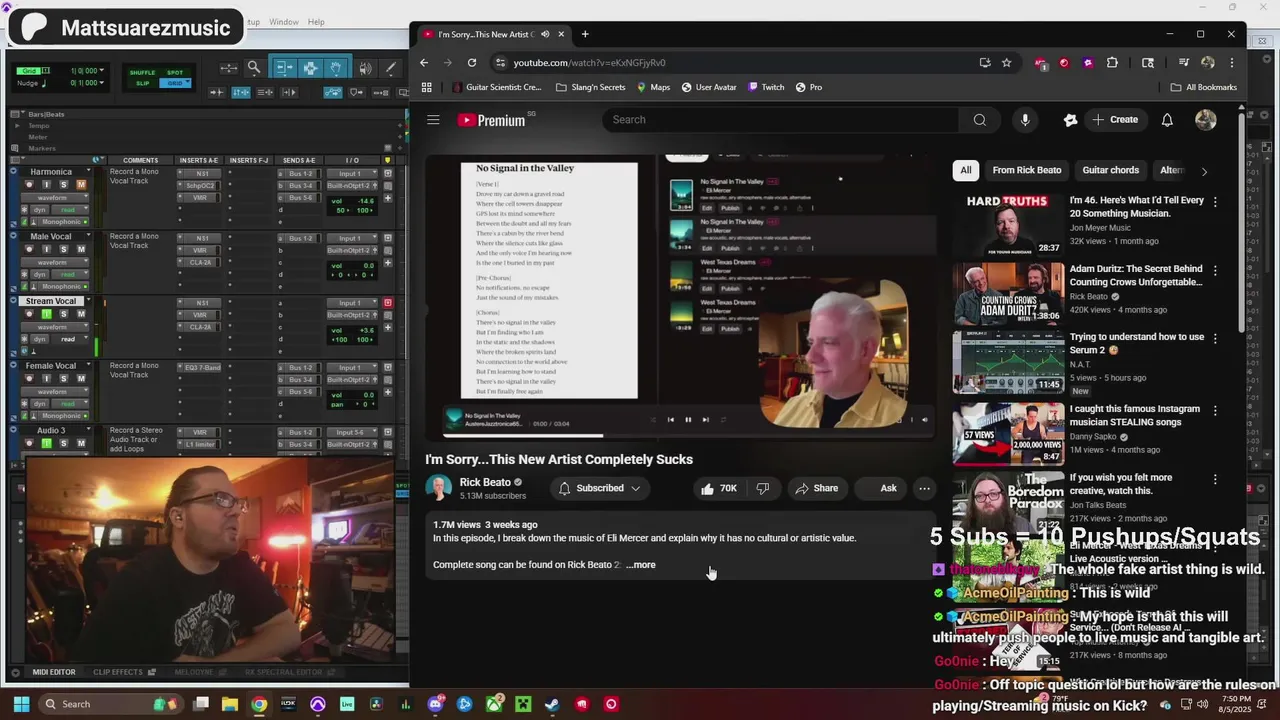The width and height of the screenshot is (1280, 720).
Task: Switch to the MIDI Editor tab
Action: [x=53, y=672]
